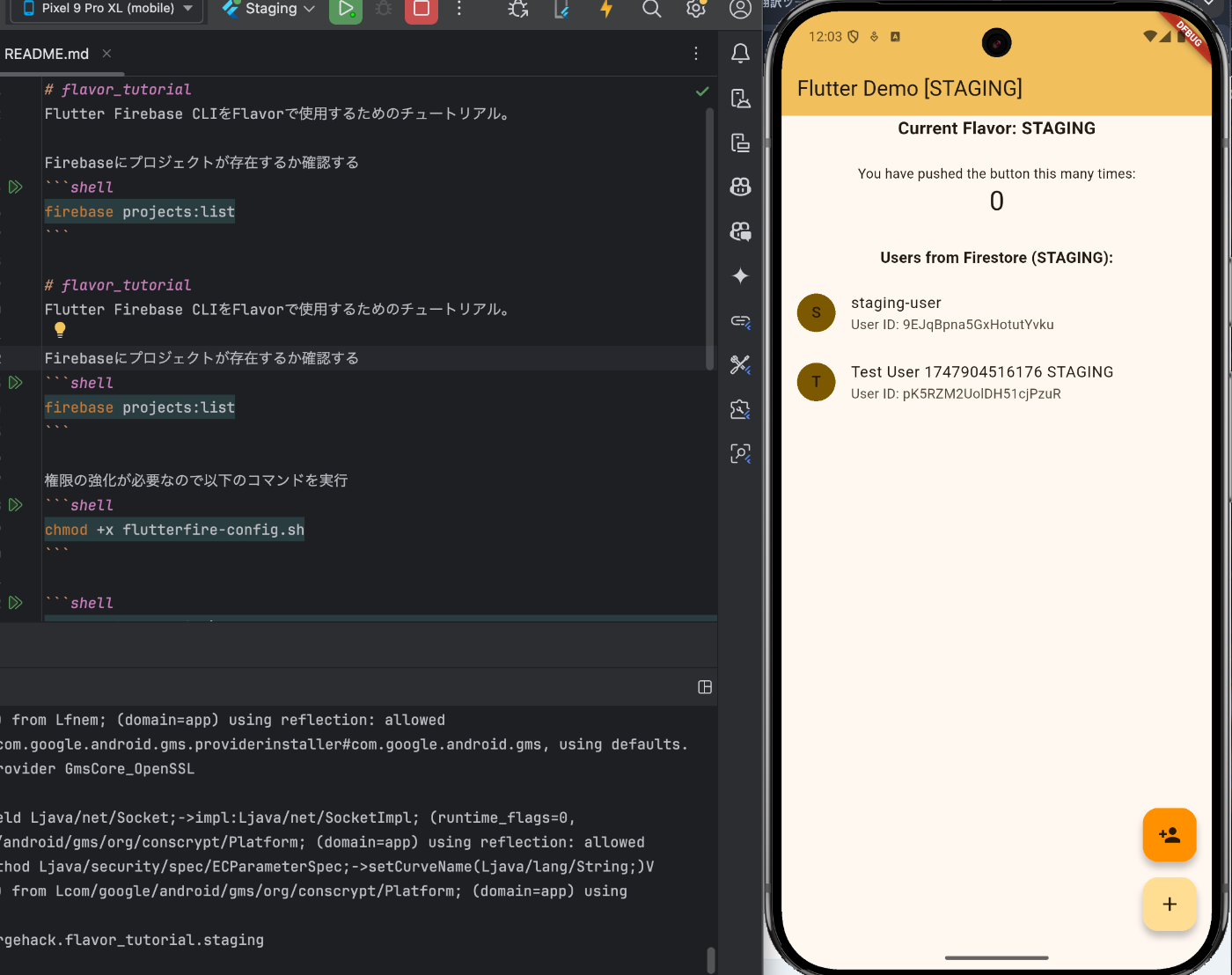Run second 'firebase projects:list' gutter arrow
The width and height of the screenshot is (1232, 975).
[x=16, y=383]
